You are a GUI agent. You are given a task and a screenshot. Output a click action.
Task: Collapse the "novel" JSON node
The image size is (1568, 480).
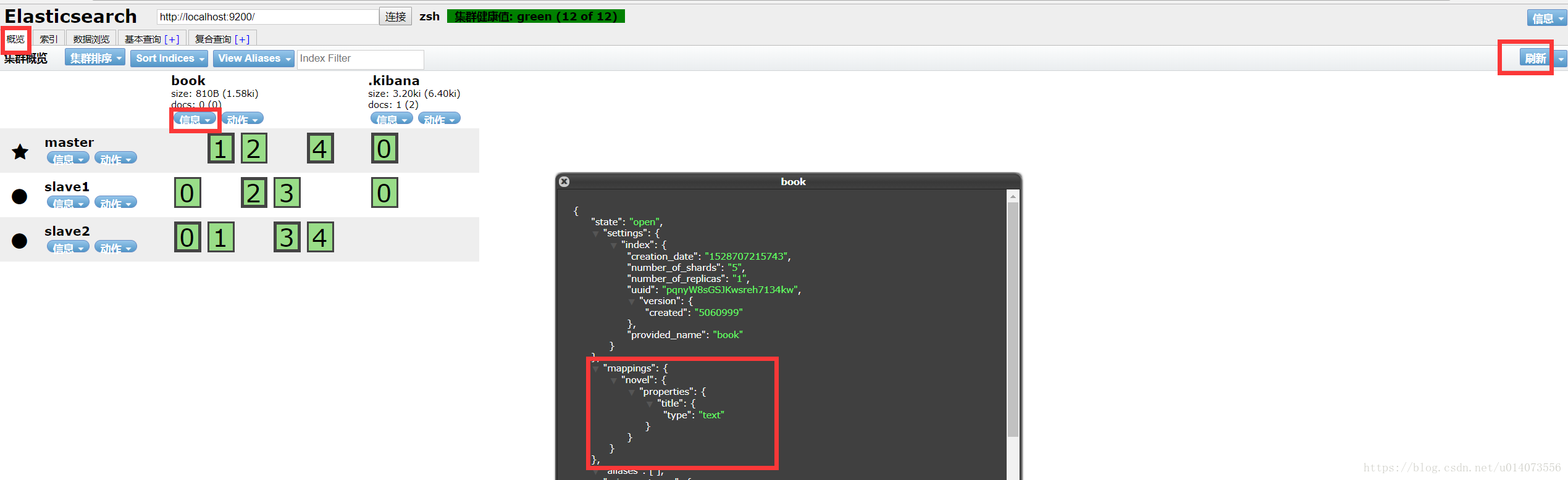[x=614, y=381]
